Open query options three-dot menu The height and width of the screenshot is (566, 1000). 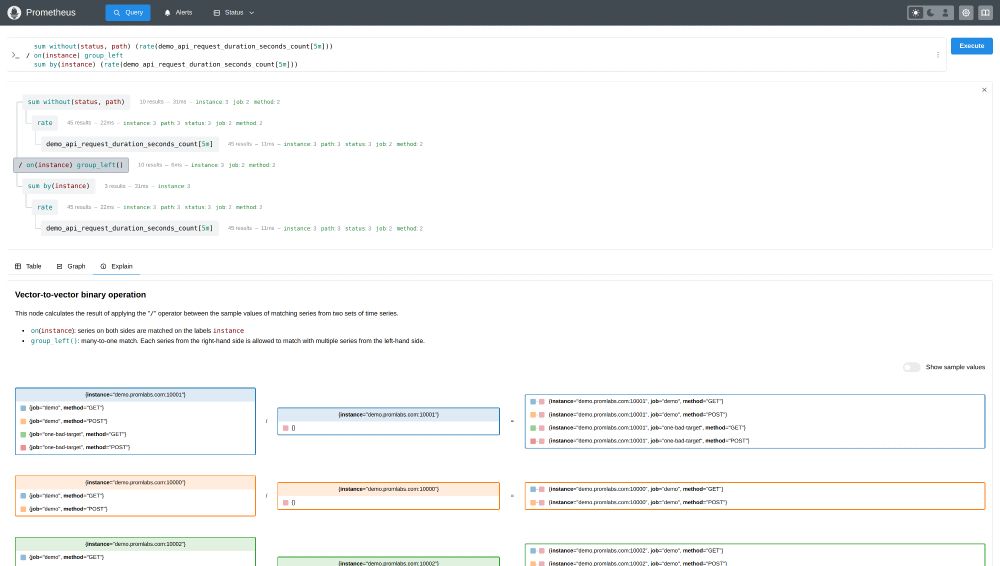tap(938, 55)
